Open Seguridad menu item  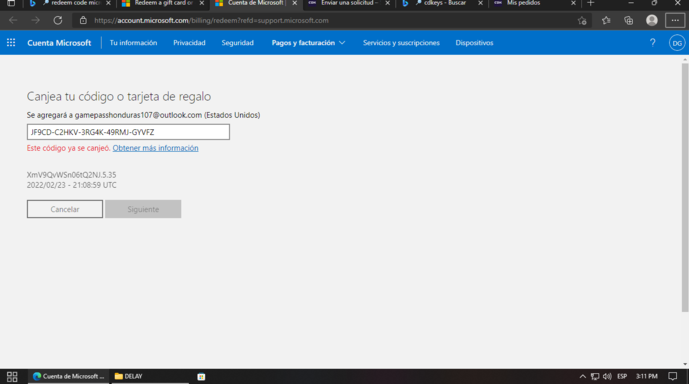tap(237, 43)
